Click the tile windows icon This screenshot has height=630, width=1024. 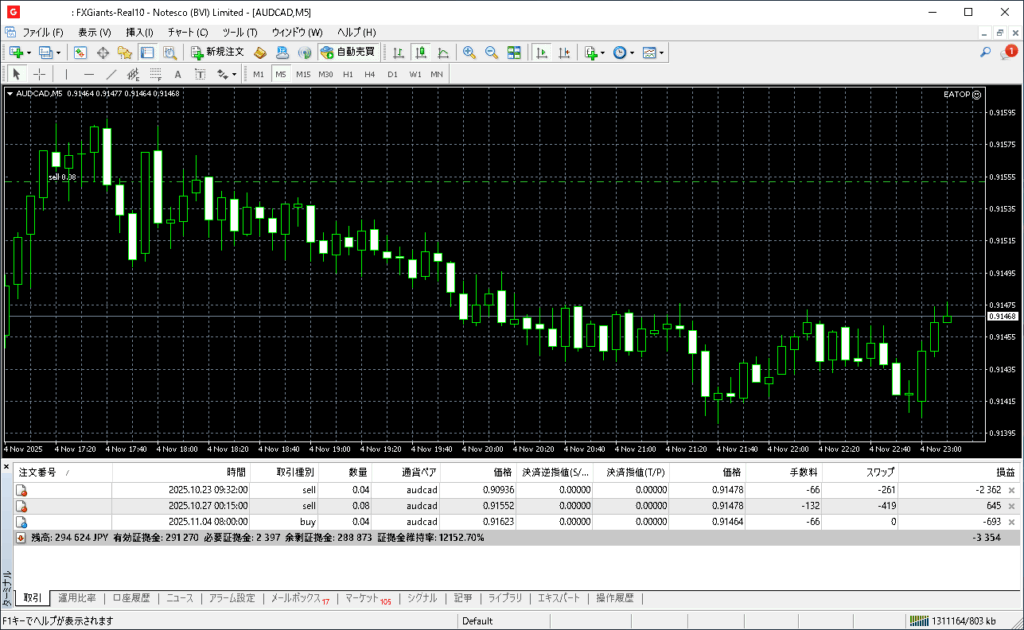[514, 52]
